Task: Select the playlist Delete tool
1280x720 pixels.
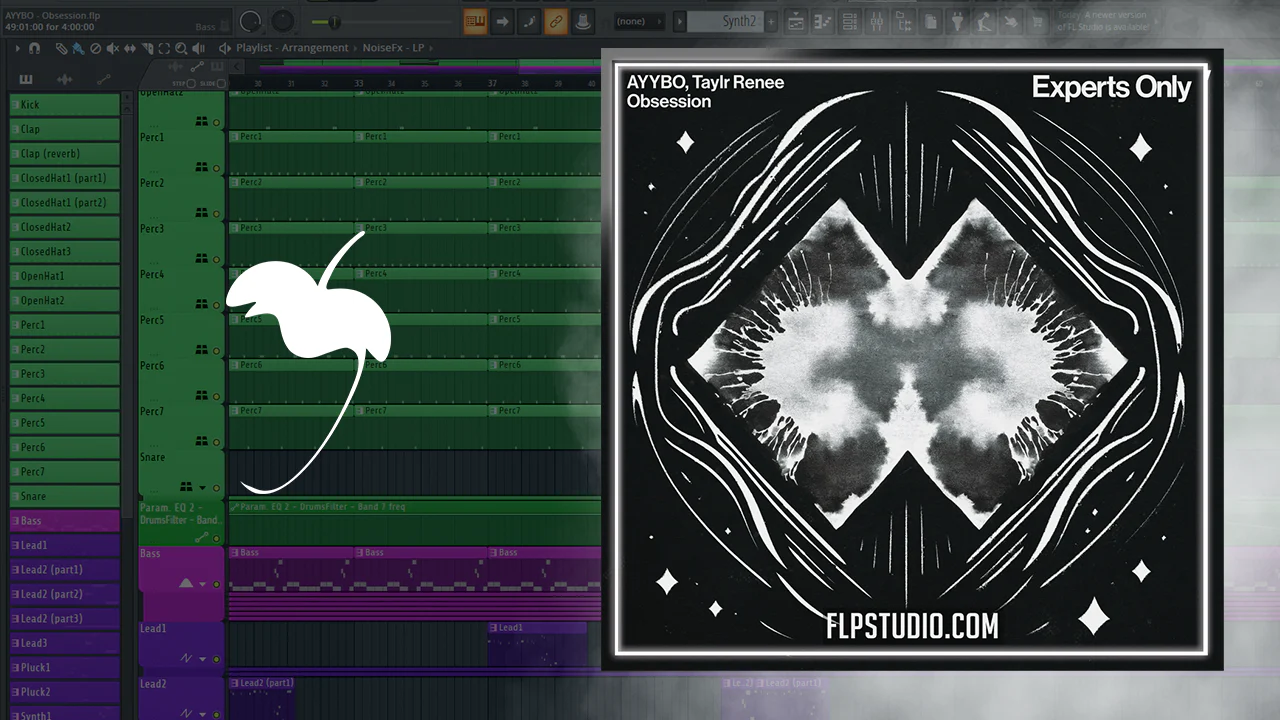Action: tap(95, 48)
